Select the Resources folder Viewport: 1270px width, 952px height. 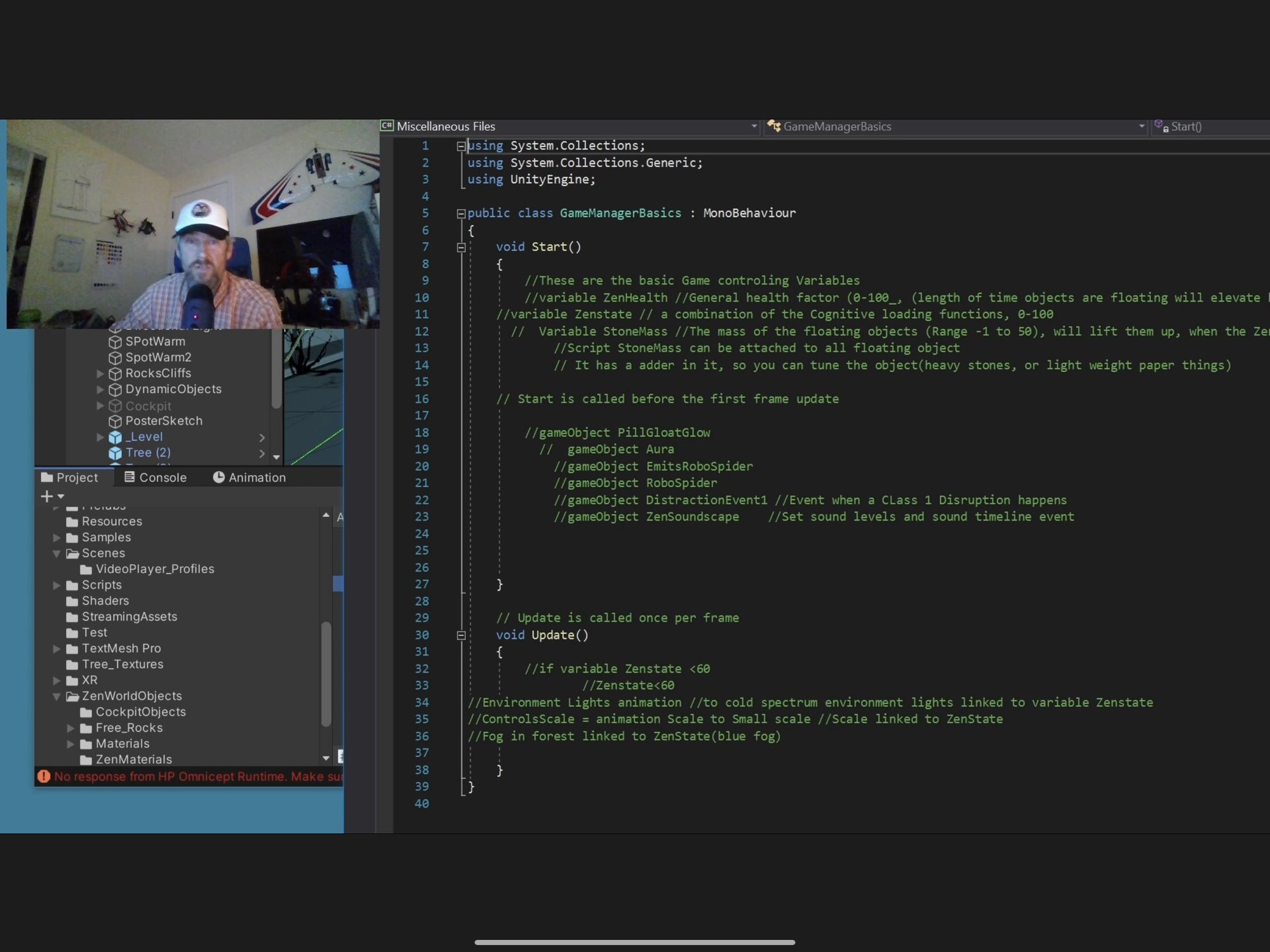coord(112,521)
